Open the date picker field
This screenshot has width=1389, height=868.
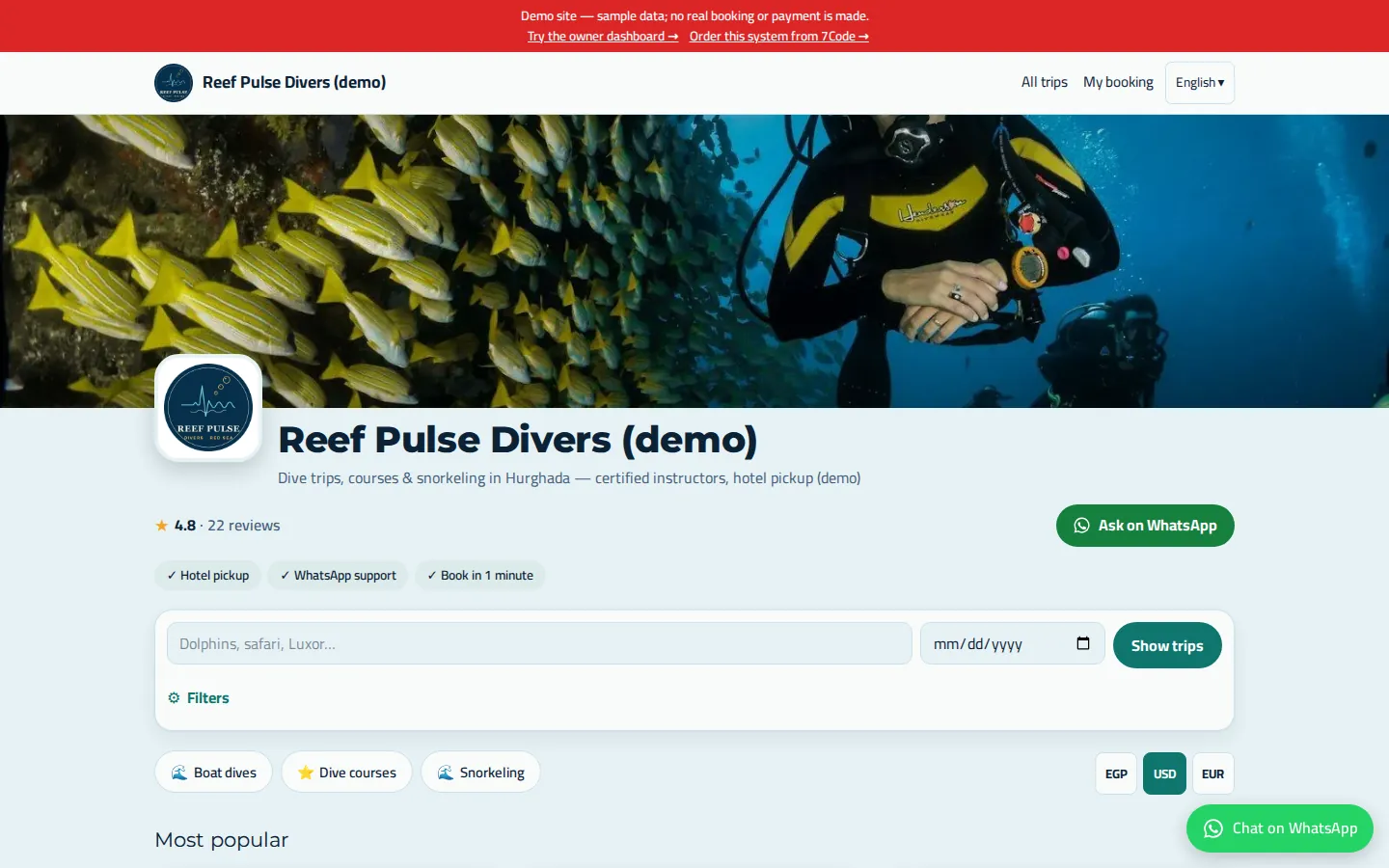point(1012,643)
